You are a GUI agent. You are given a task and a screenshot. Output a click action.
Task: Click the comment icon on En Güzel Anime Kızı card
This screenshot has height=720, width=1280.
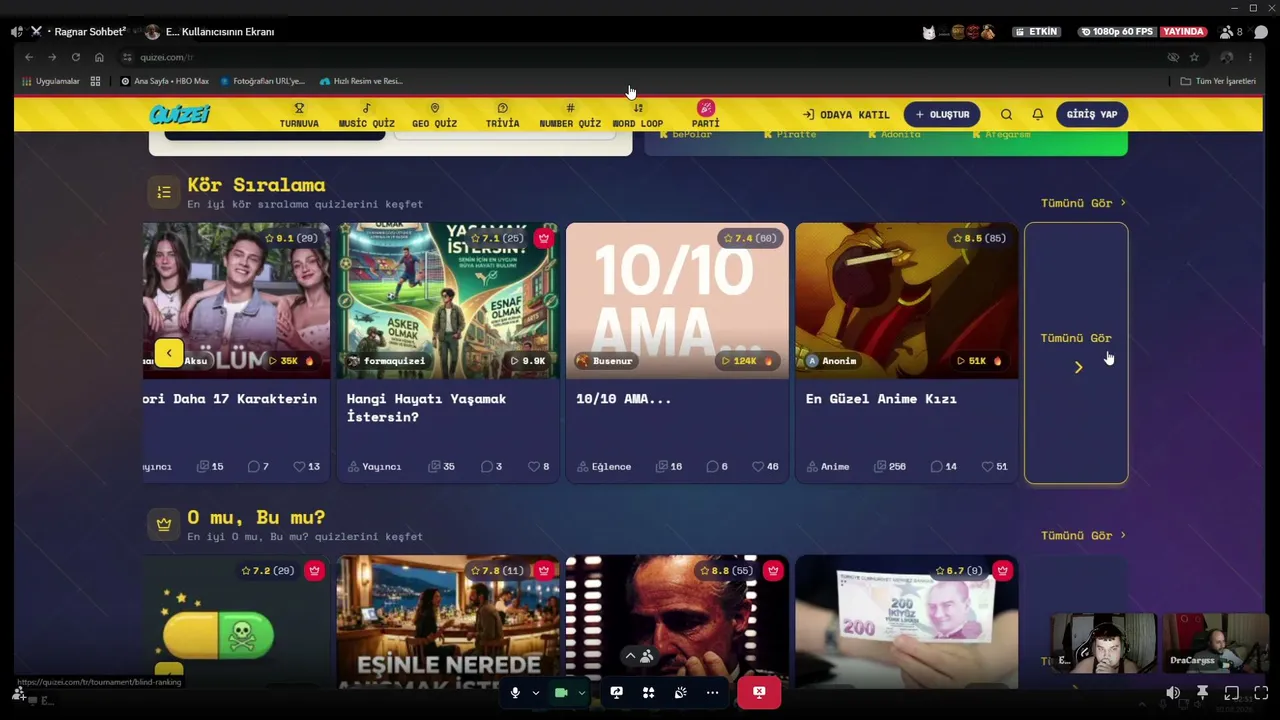click(x=936, y=467)
